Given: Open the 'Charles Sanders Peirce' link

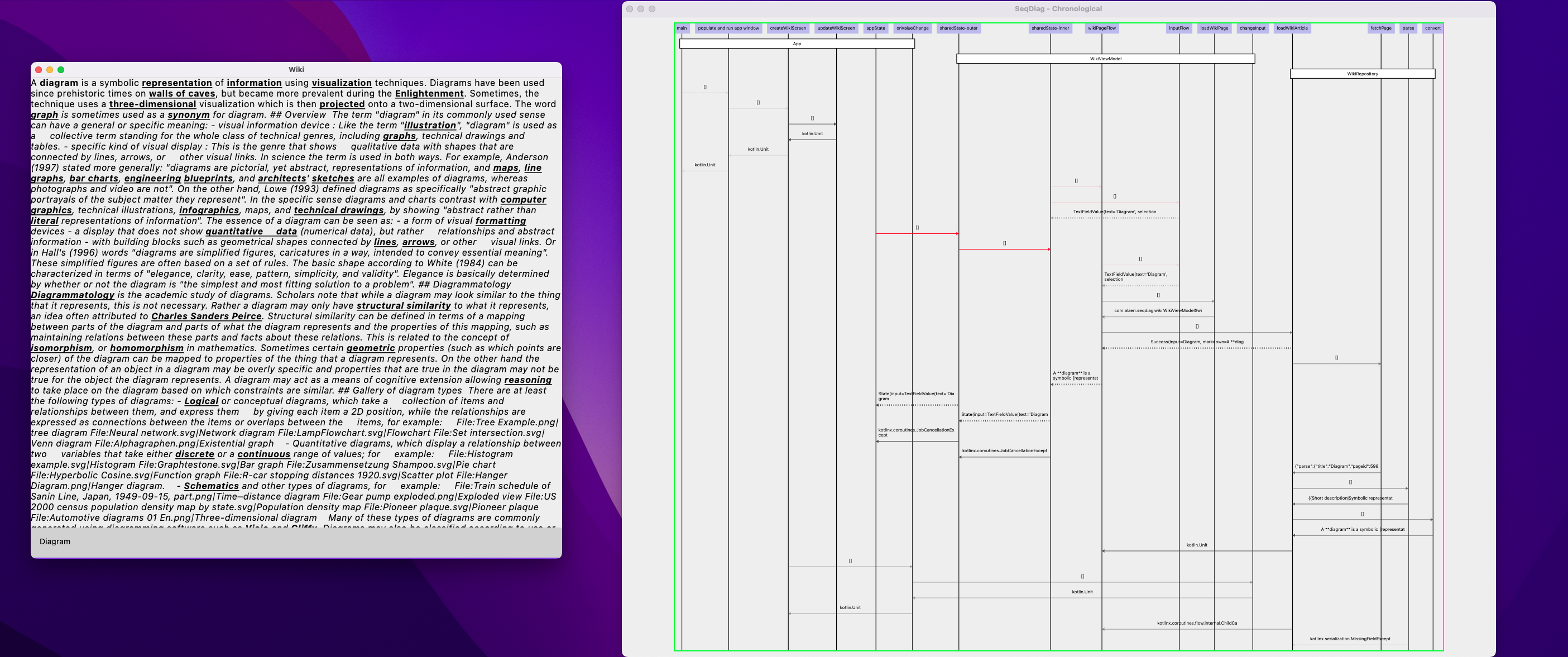Looking at the screenshot, I should pos(207,316).
